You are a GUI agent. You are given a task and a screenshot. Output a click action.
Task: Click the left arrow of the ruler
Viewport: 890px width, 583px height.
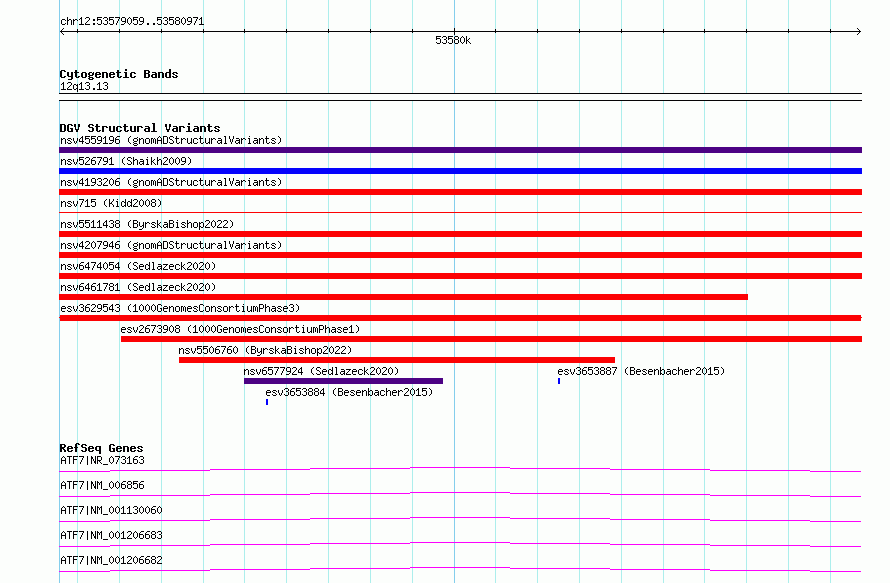[x=62, y=32]
